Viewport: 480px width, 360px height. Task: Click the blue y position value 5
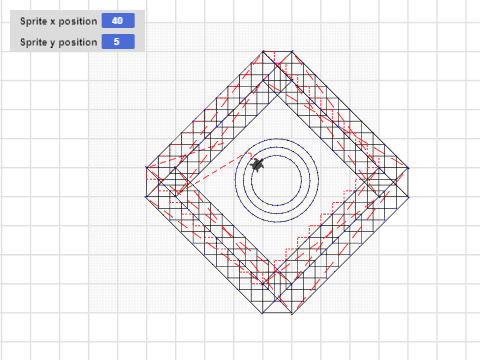click(x=118, y=42)
